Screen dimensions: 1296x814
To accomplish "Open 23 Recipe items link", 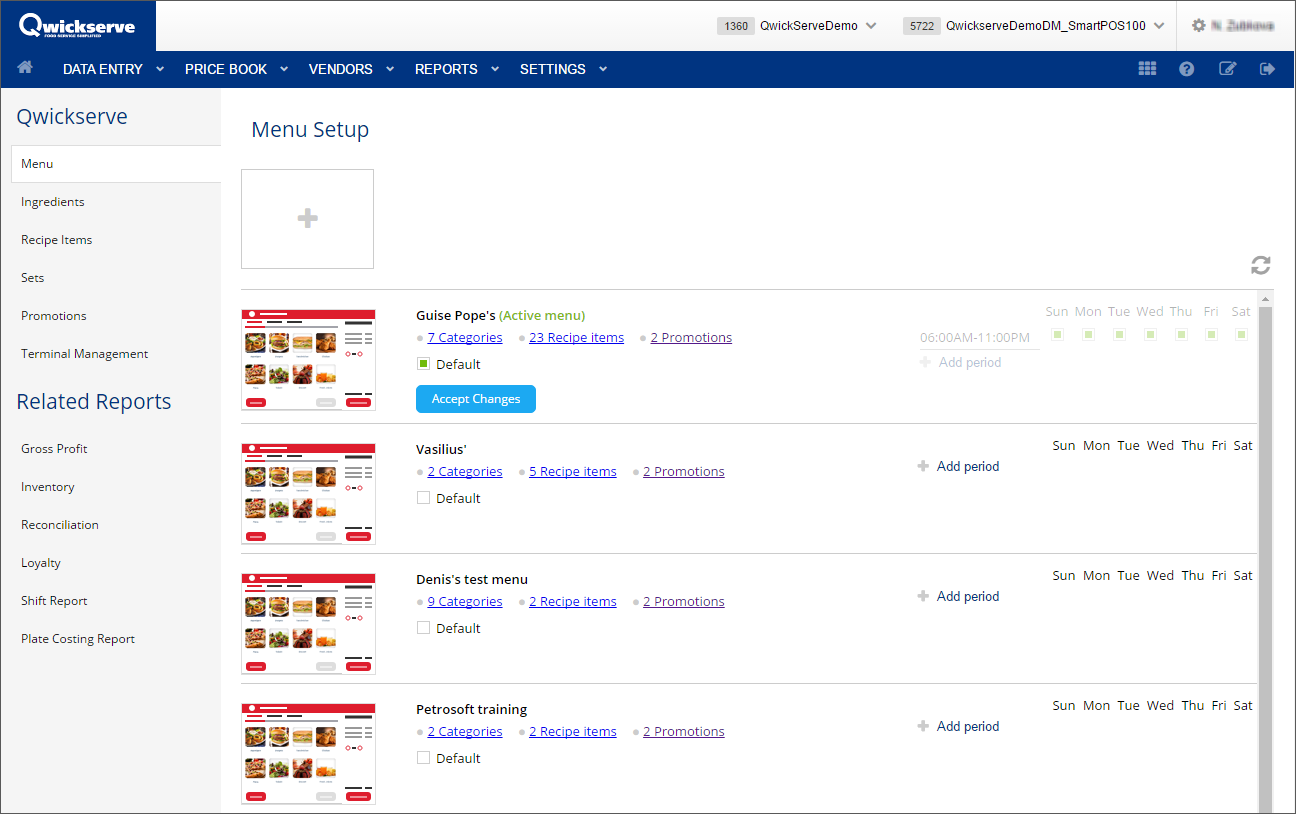I will pyautogui.click(x=576, y=338).
